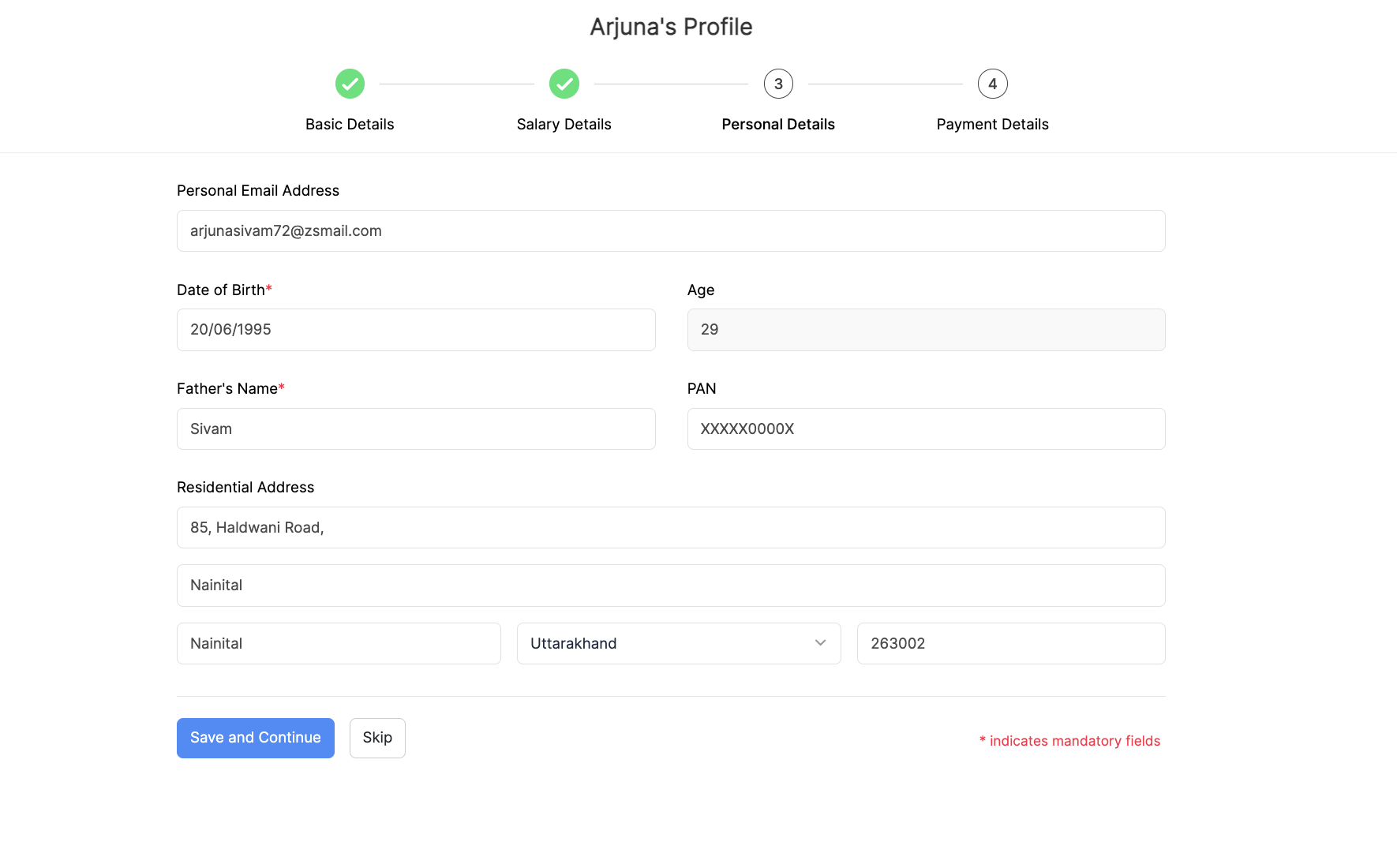Click the pincode field showing 263002

[1010, 643]
